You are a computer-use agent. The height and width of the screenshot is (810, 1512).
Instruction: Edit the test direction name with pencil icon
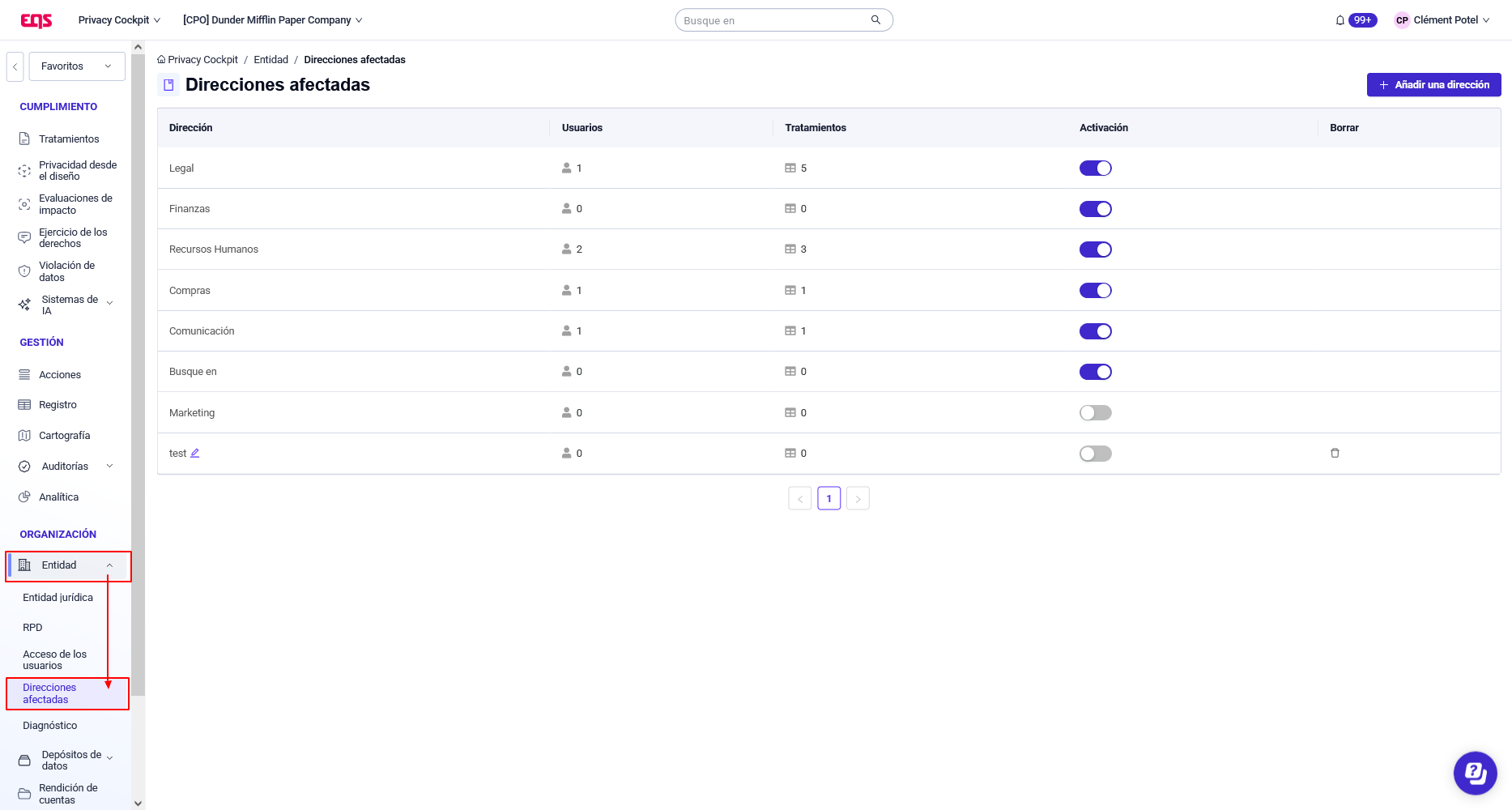pos(195,453)
